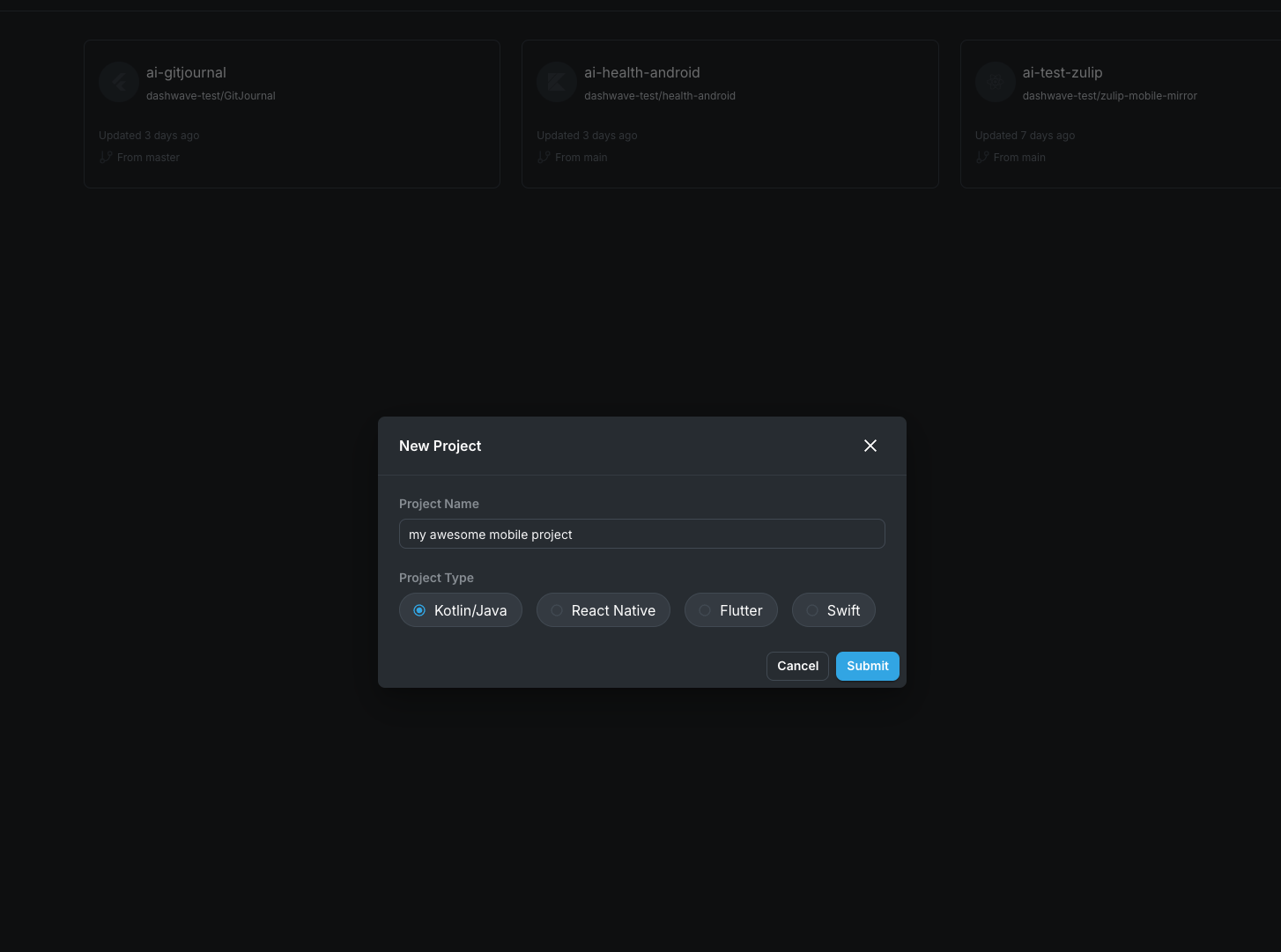The image size is (1281, 952).
Task: Submit the new project form
Action: pos(867,666)
